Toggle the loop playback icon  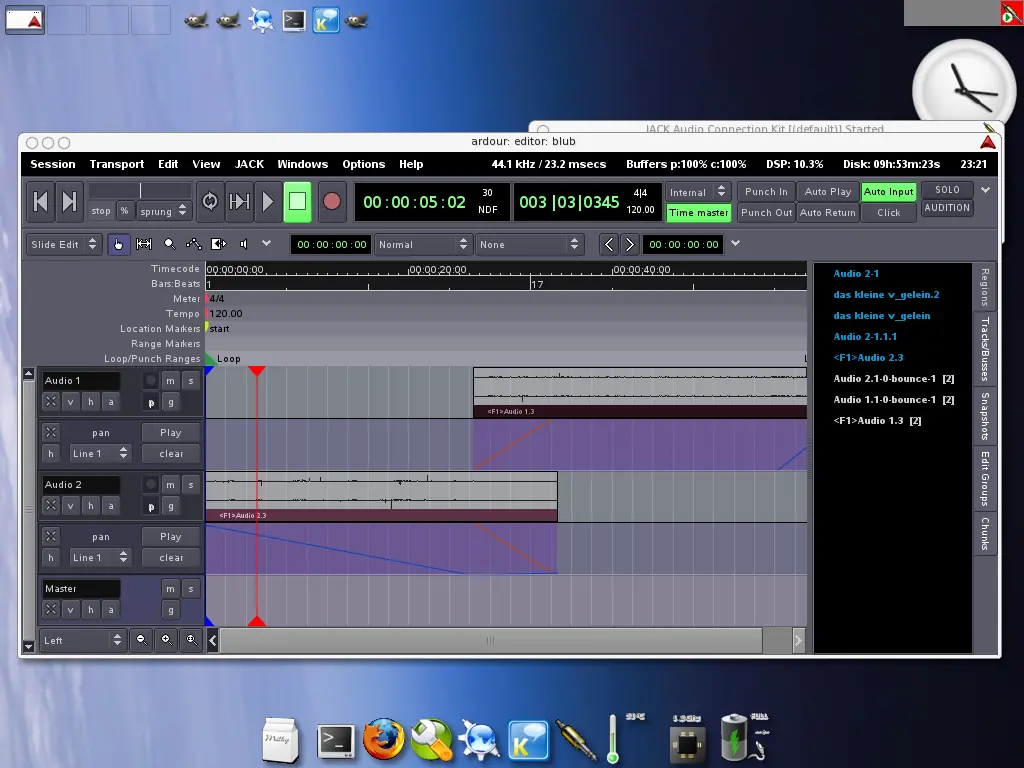click(x=210, y=201)
